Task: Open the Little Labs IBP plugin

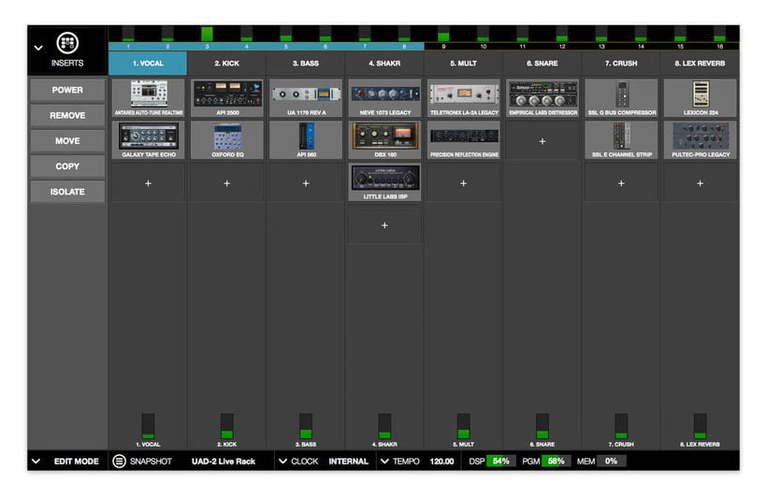Action: (385, 182)
